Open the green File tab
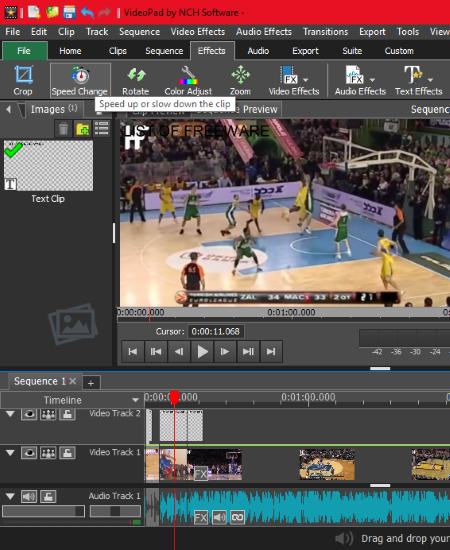Screen dimensions: 450x550 24,51
